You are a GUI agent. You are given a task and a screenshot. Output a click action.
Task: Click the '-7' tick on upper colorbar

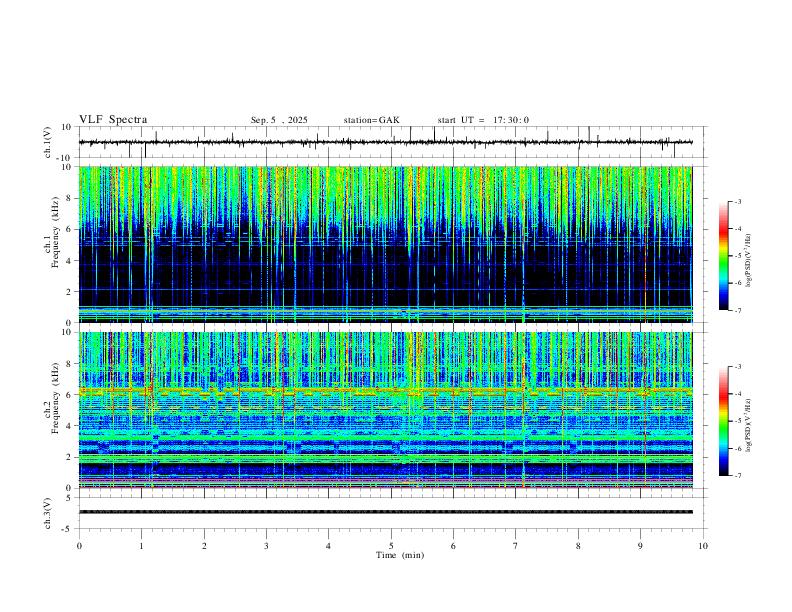[x=737, y=310]
